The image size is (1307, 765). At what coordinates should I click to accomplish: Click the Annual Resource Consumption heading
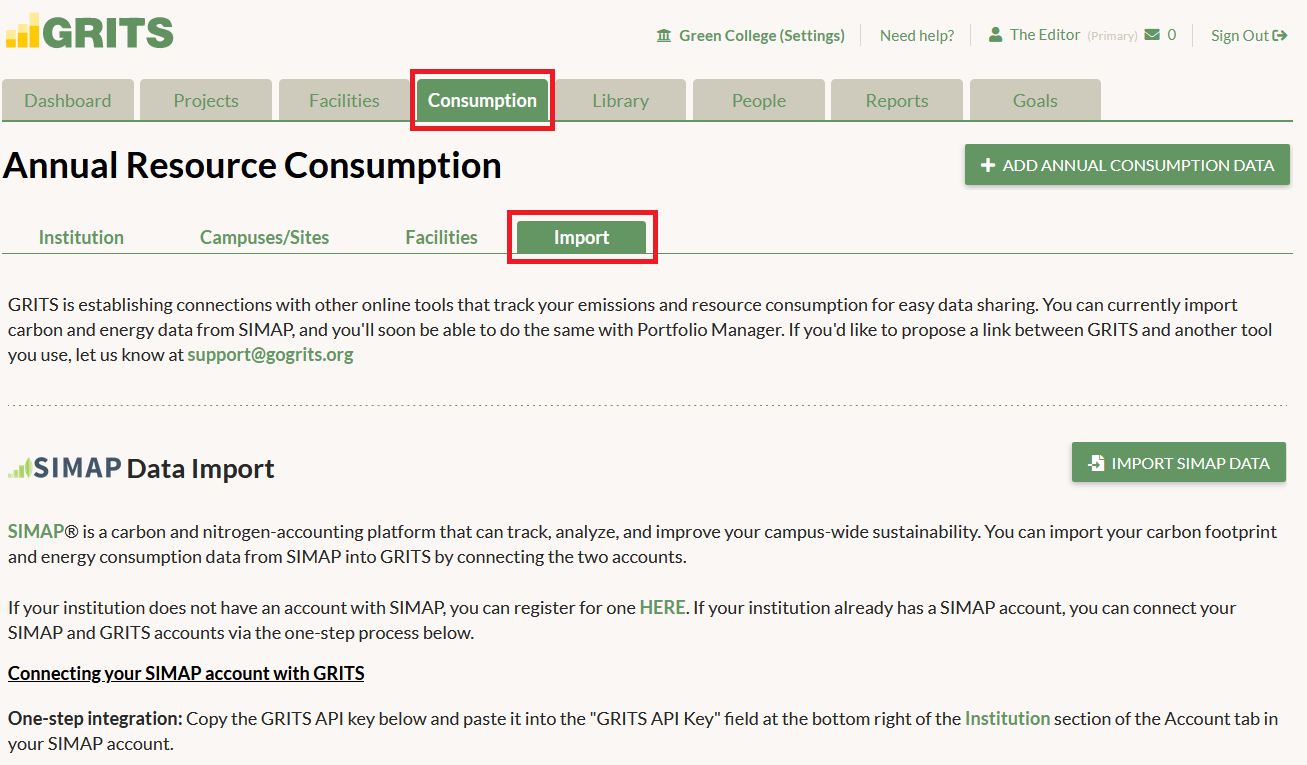point(252,165)
